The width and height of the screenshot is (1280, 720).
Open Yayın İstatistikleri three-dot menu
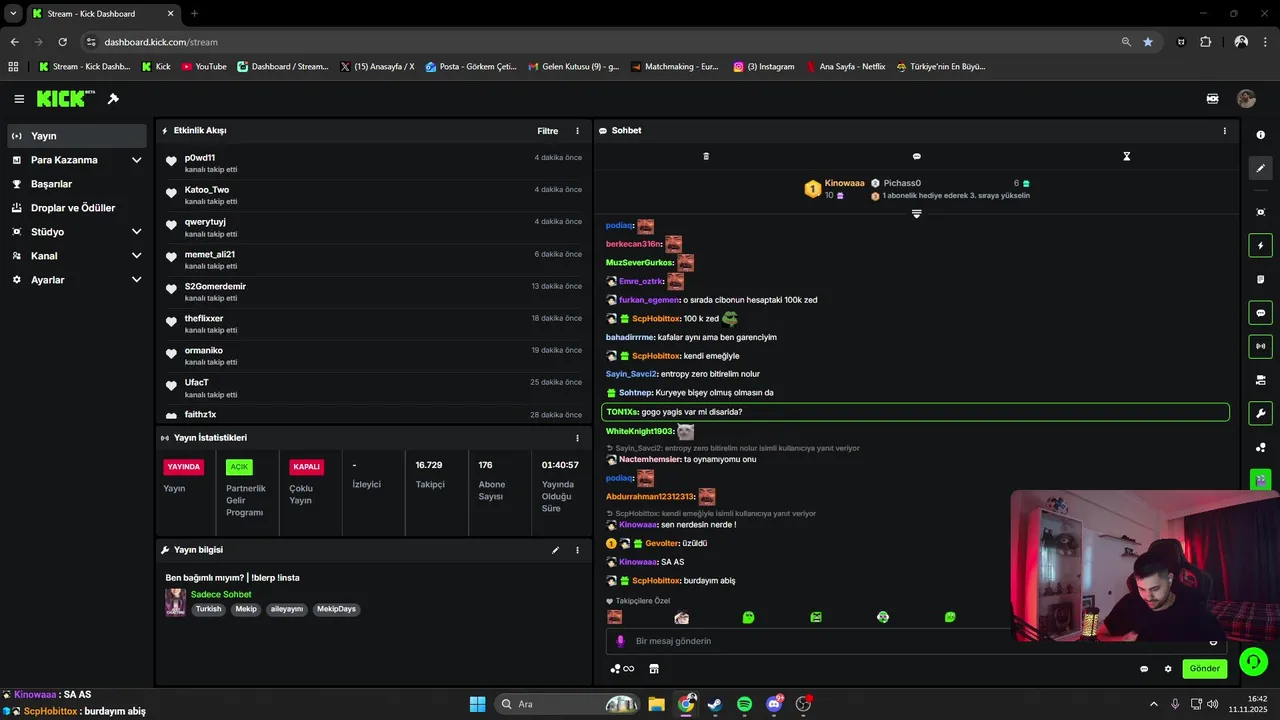tap(577, 438)
